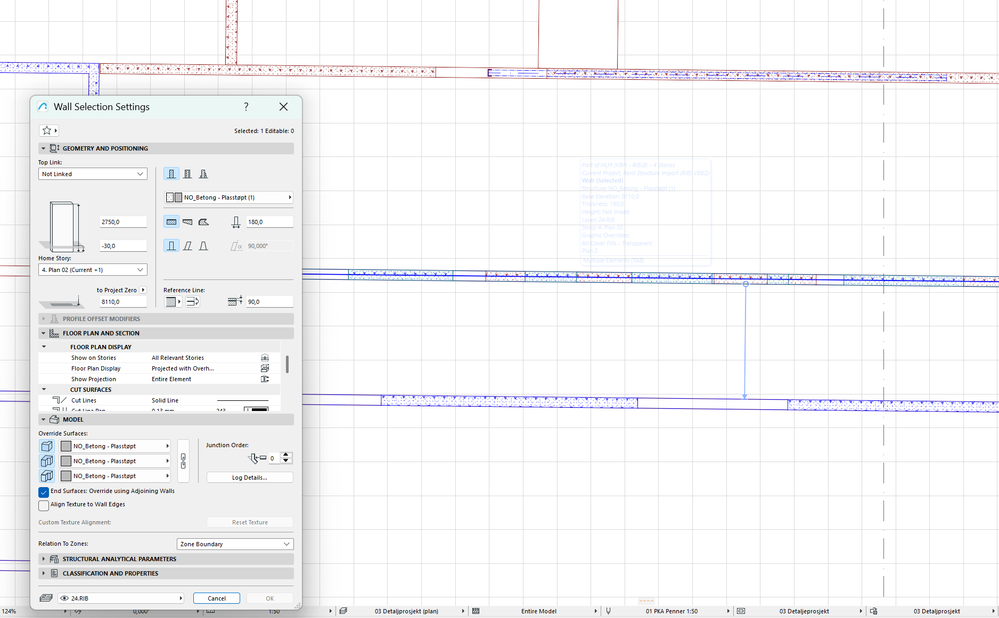Choose the complex profile structure icon
The width and height of the screenshot is (999, 618).
click(203, 174)
